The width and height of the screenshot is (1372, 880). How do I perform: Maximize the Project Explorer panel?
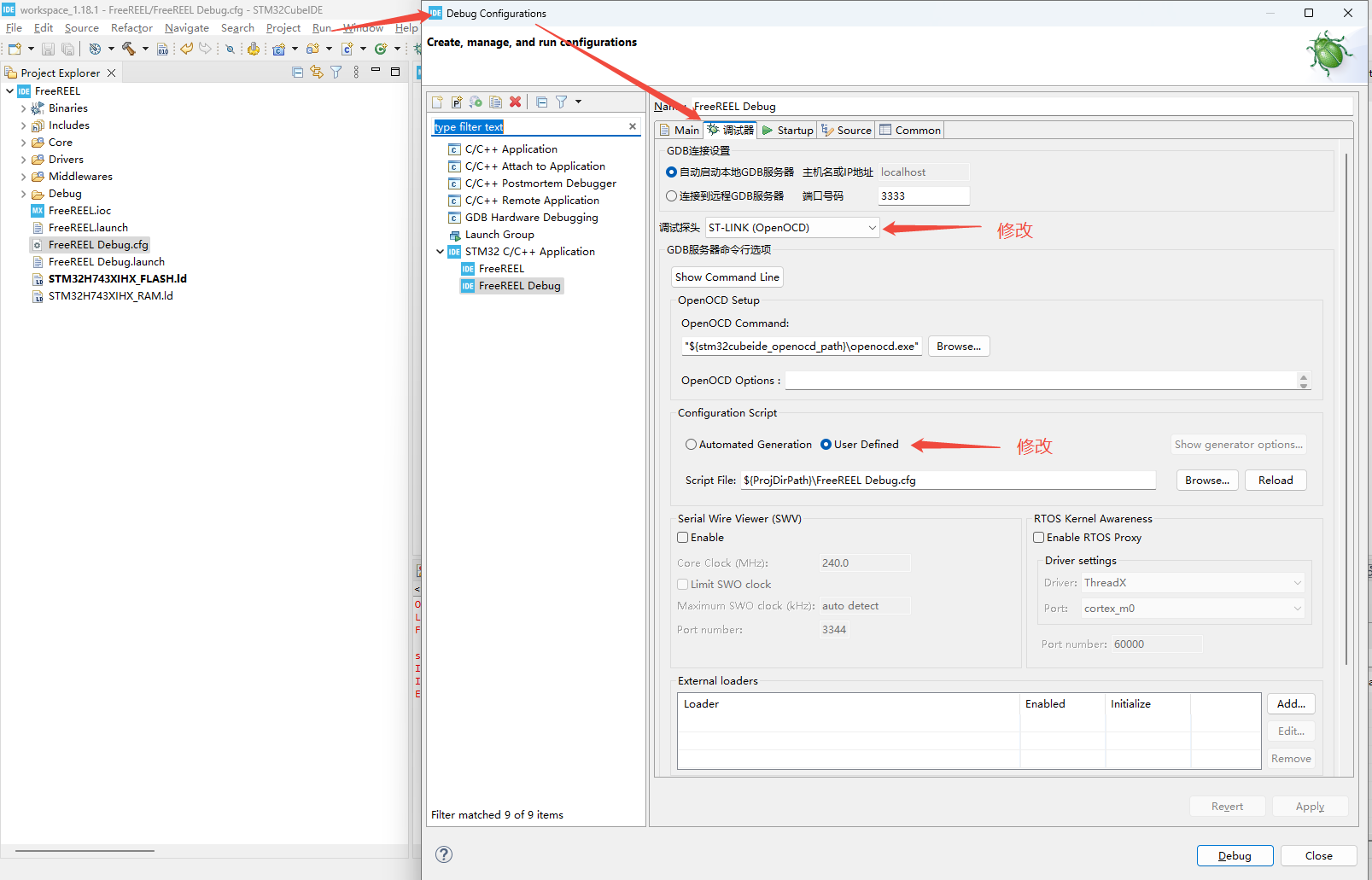coord(395,72)
